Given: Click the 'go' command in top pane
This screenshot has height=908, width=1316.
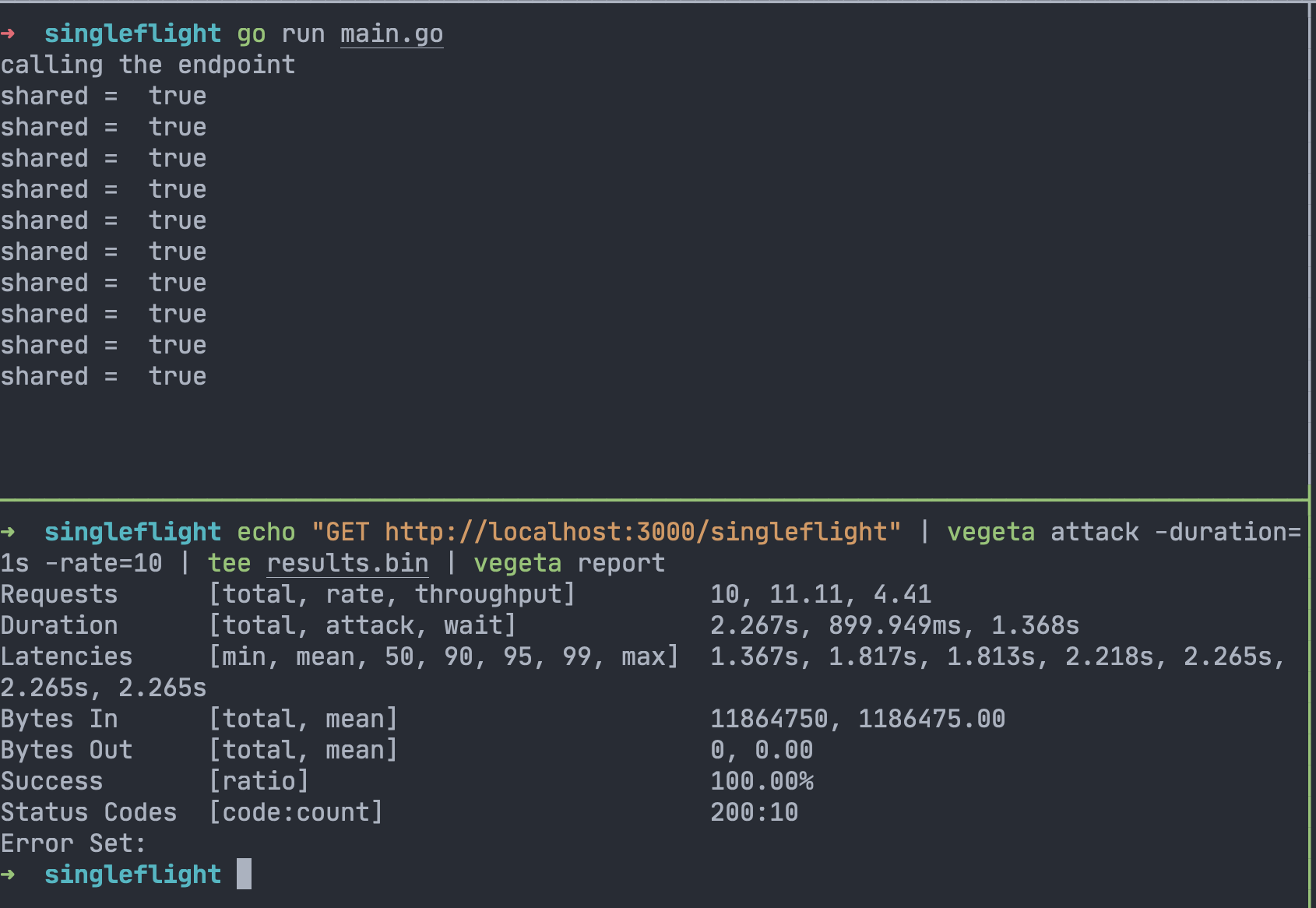Looking at the screenshot, I should [251, 35].
